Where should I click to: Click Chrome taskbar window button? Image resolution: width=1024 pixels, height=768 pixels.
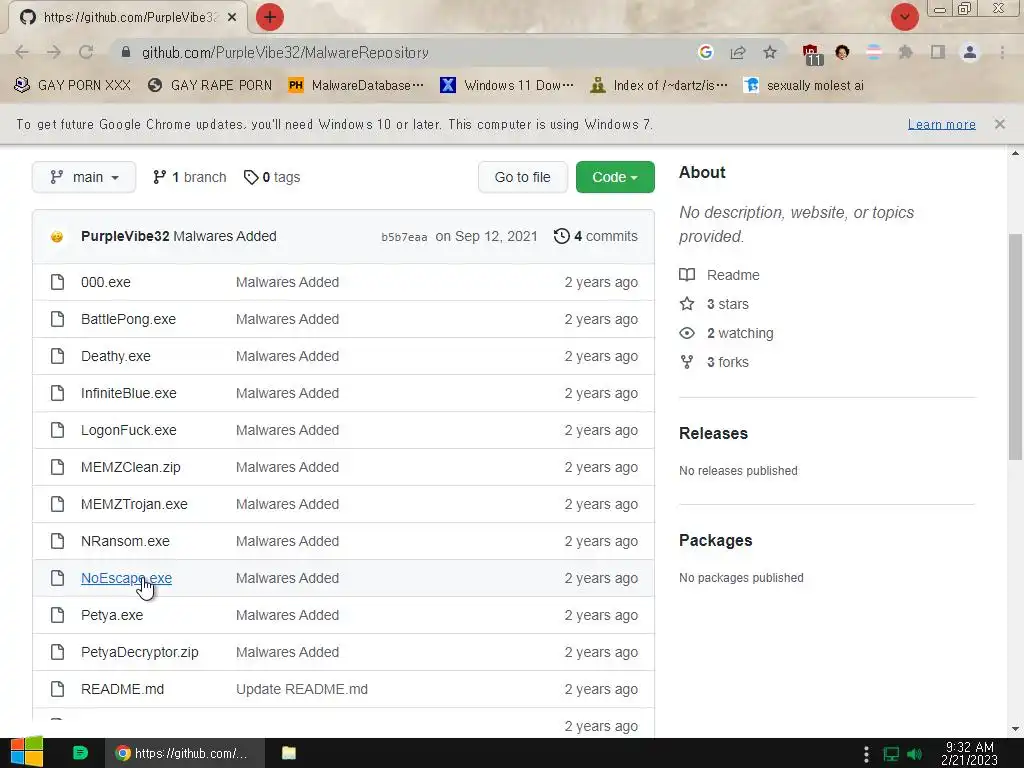click(x=185, y=753)
